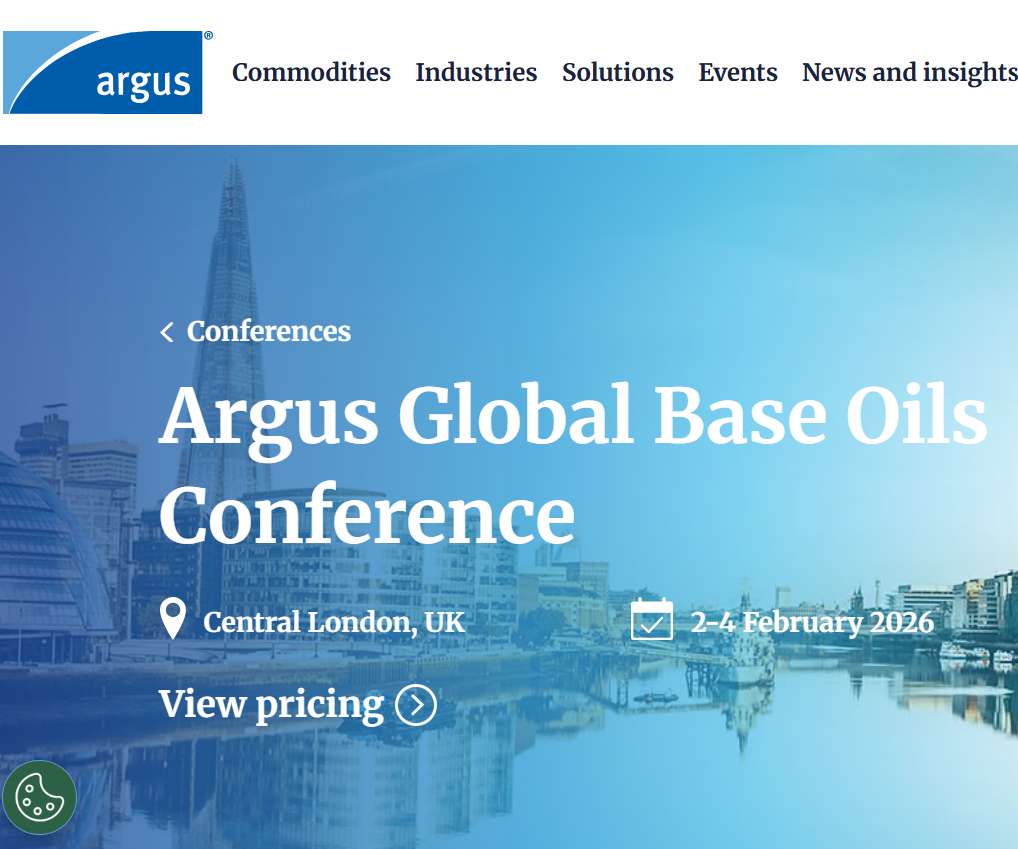Screen dimensions: 1018x849
Task: Select the Central London, UK text
Action: 334,622
